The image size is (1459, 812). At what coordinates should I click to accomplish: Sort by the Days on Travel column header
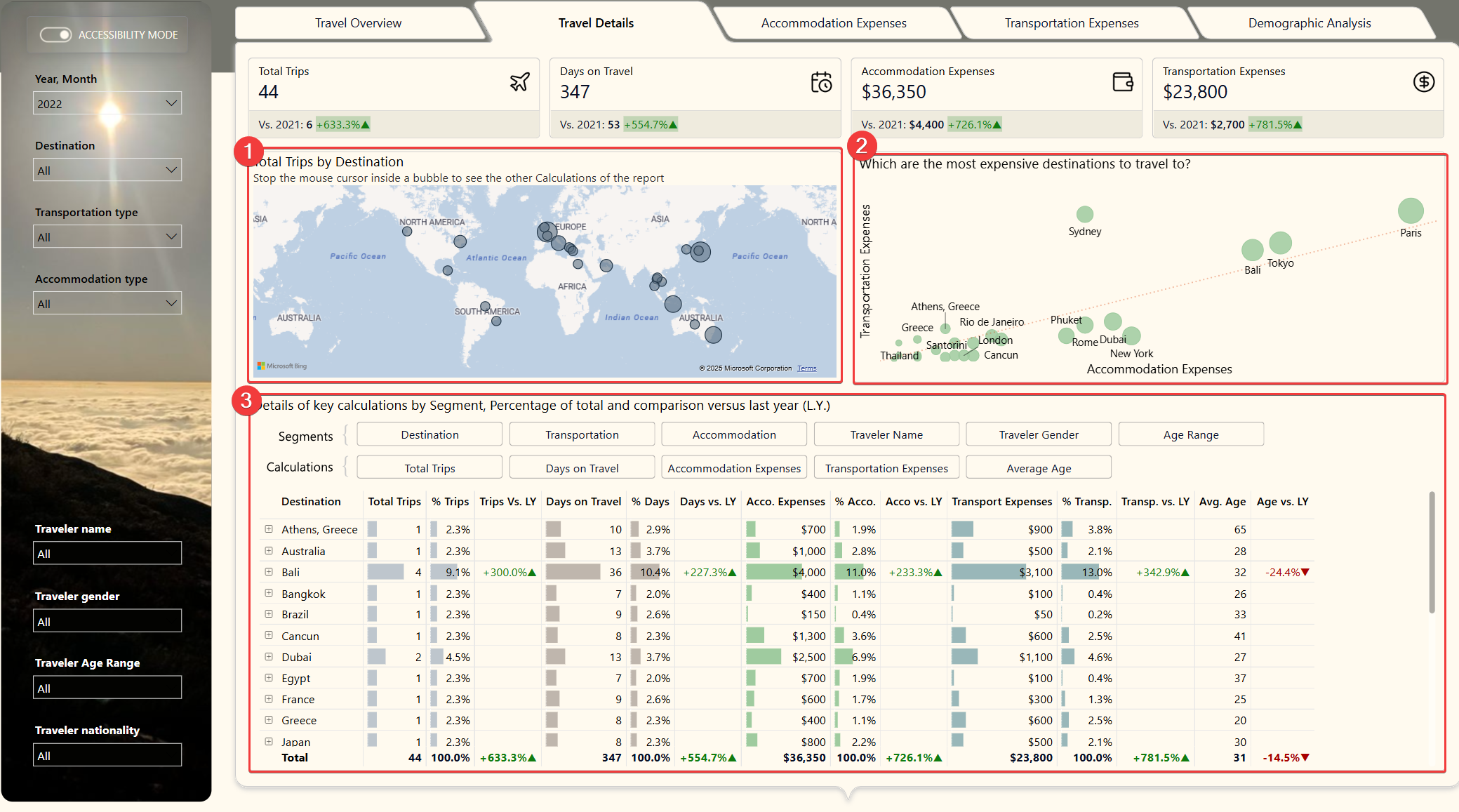tap(583, 502)
